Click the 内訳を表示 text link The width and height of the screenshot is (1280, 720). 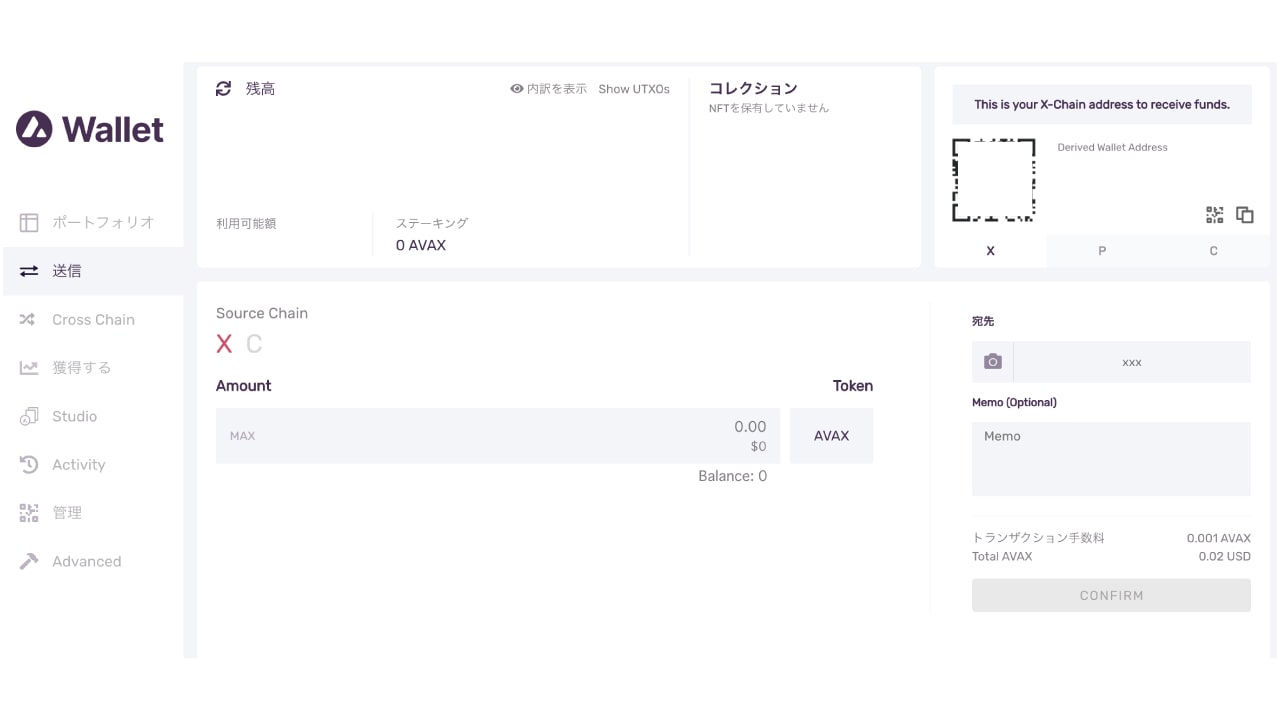pyautogui.click(x=557, y=89)
